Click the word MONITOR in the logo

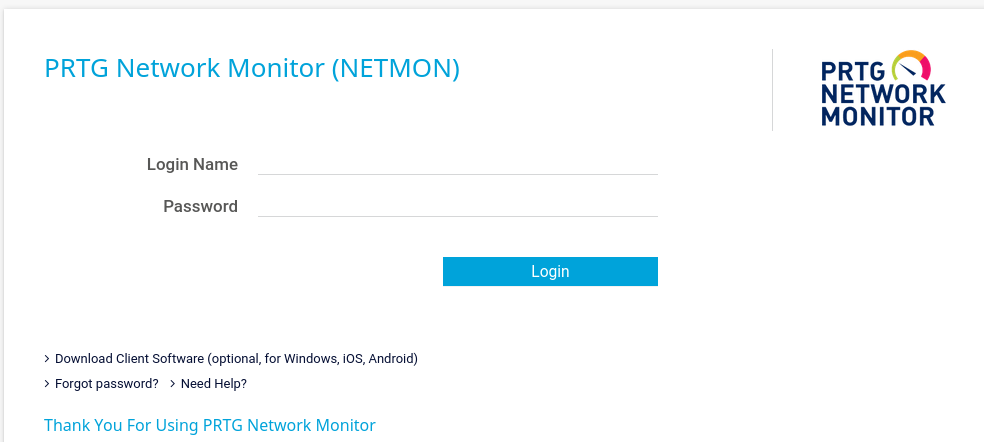pos(878,116)
